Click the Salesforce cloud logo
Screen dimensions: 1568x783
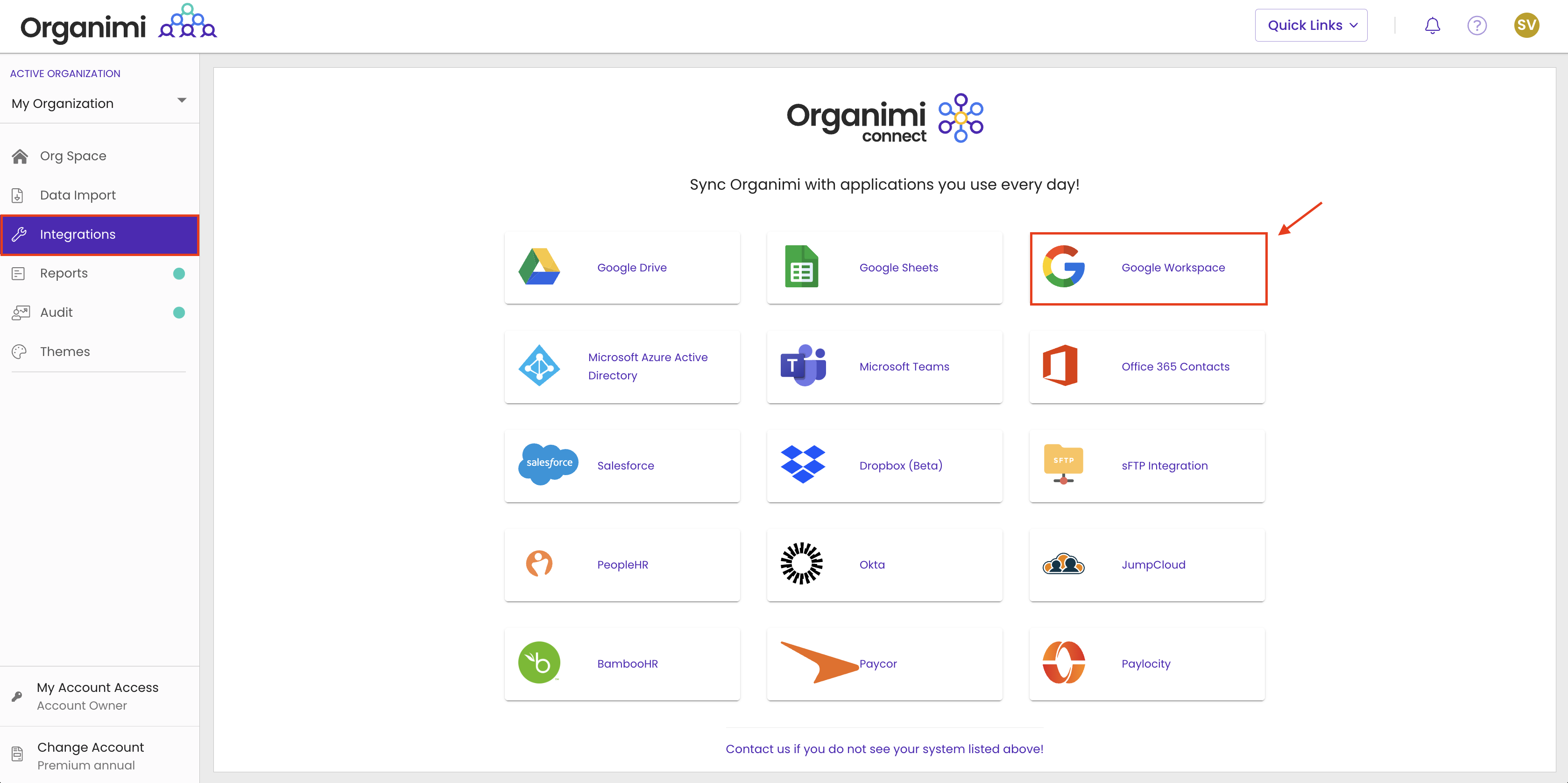[x=548, y=464]
